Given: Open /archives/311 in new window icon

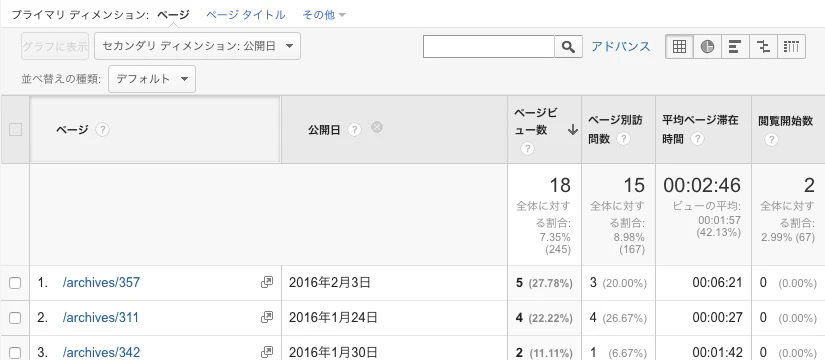Looking at the screenshot, I should click(x=267, y=317).
